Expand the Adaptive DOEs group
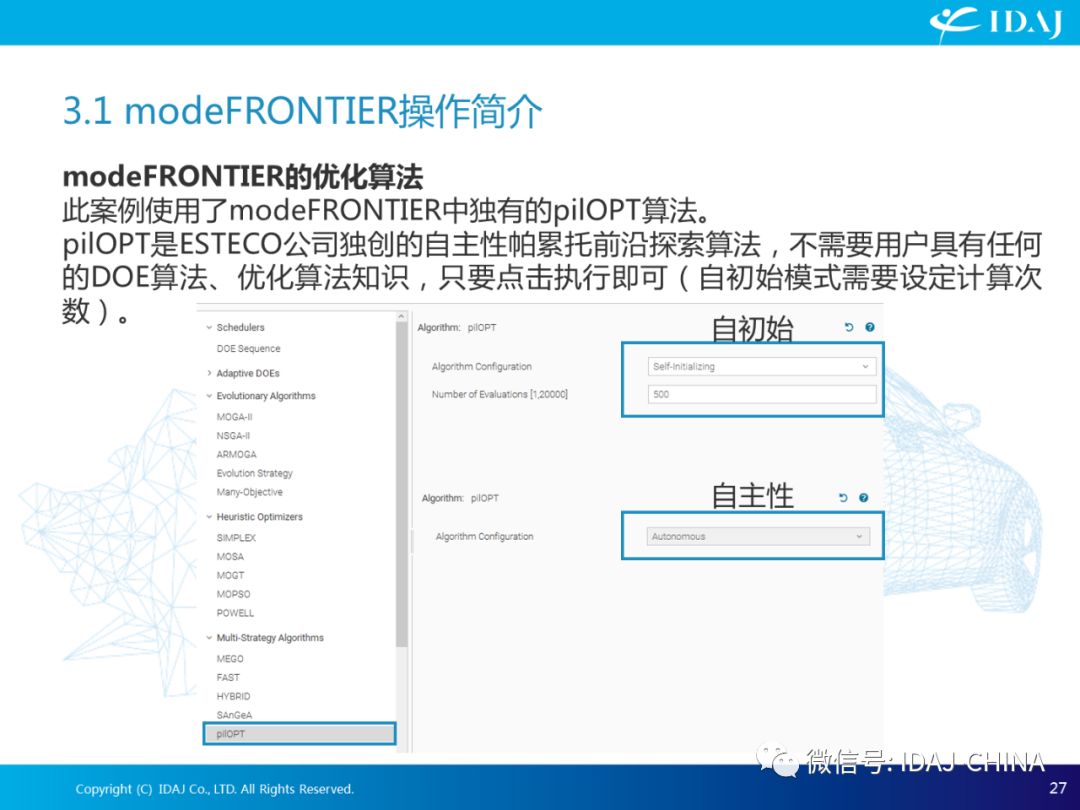This screenshot has height=810, width=1080. point(209,373)
